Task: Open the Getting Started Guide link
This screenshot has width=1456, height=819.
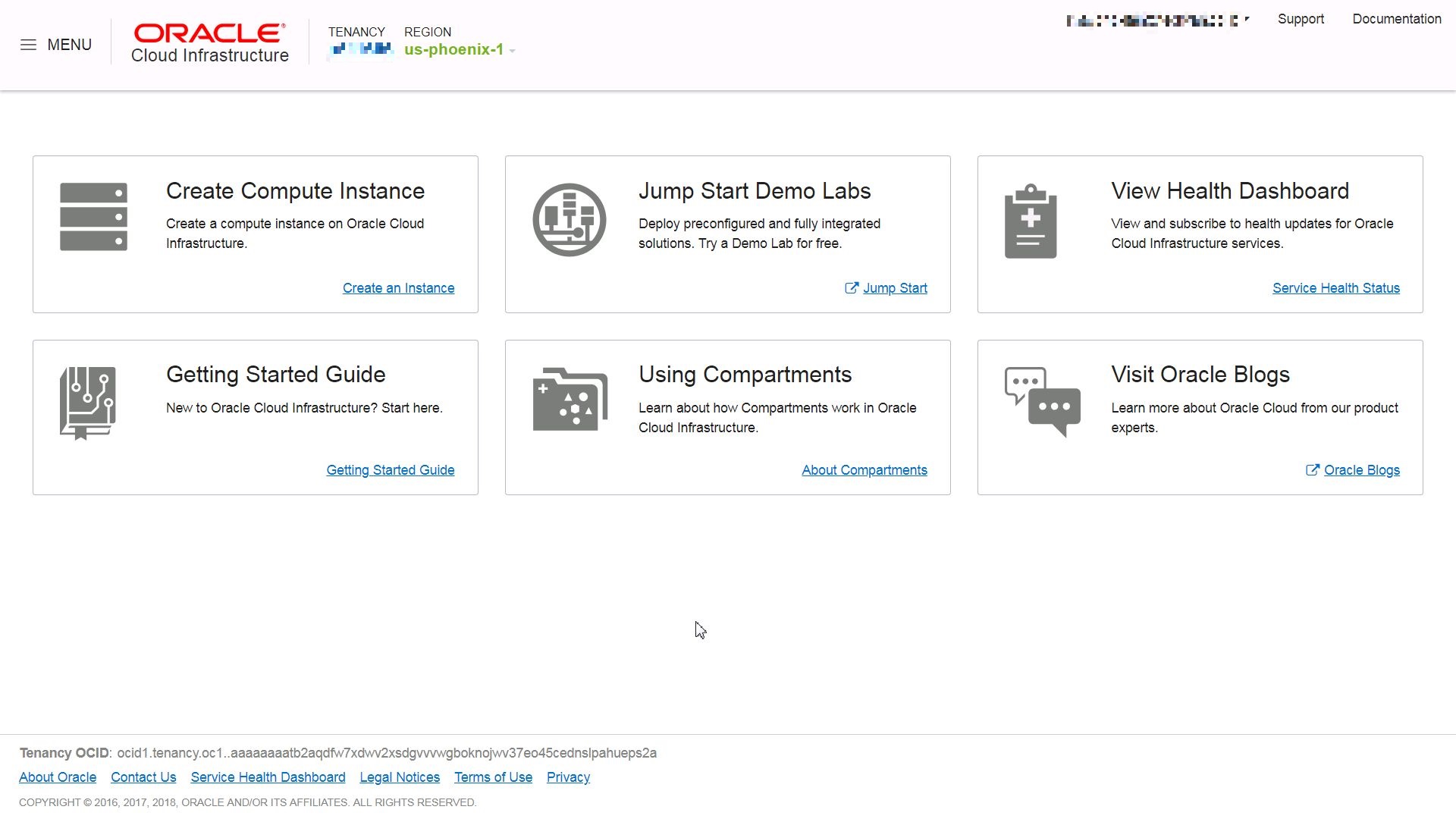Action: click(x=391, y=470)
